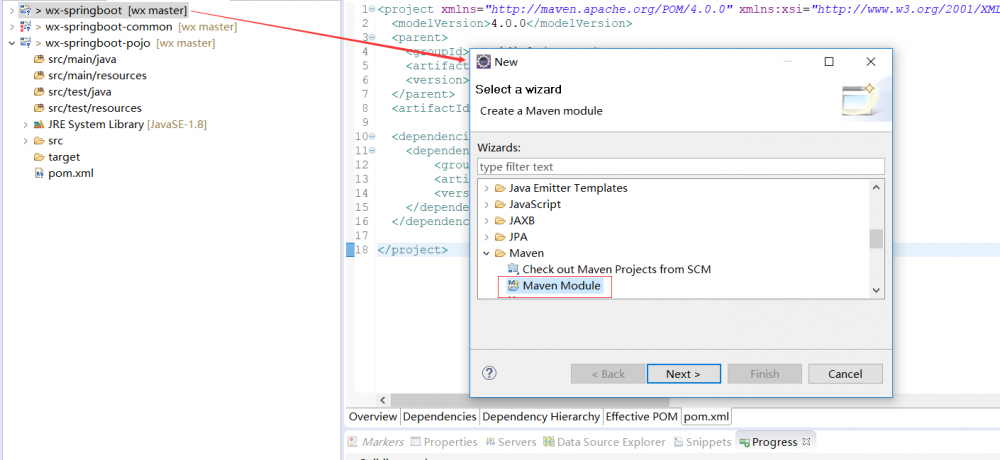Expand the wx-springboot-common project node
This screenshot has width=1000, height=460.
[x=11, y=27]
